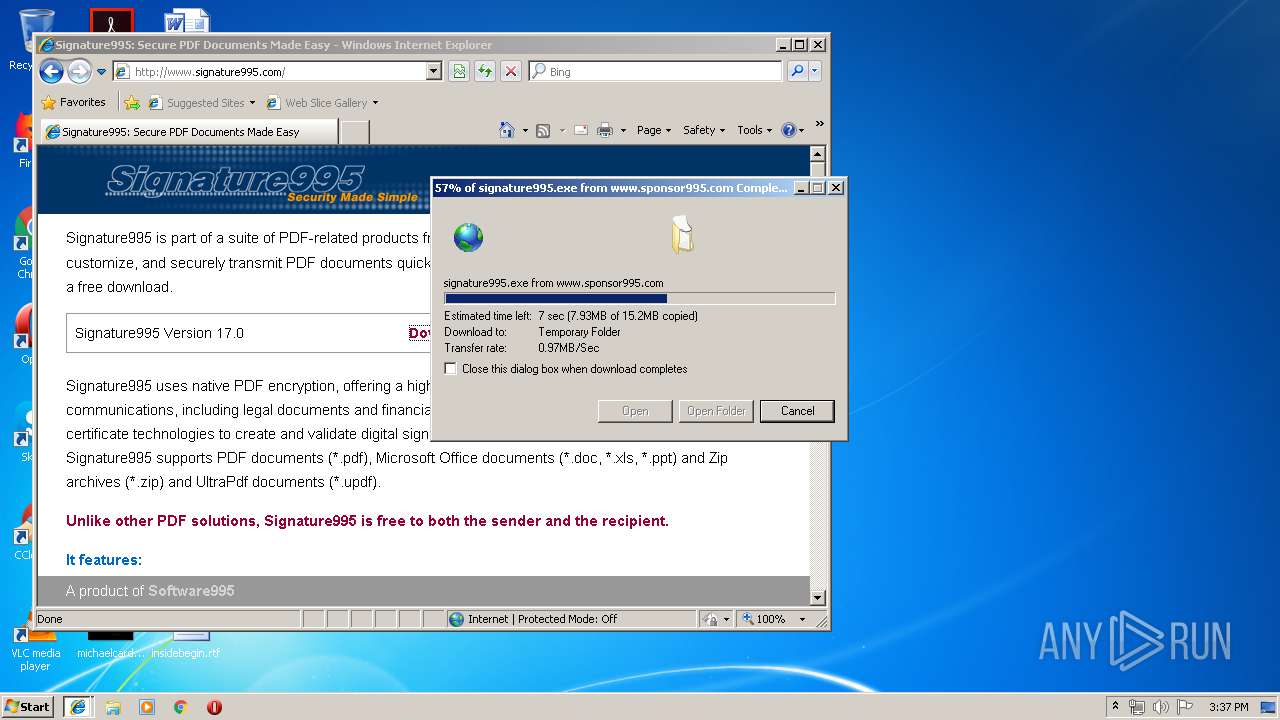
Task: Click 'Transfer rate: 0.97MB/Sec' text
Action: click(x=522, y=348)
